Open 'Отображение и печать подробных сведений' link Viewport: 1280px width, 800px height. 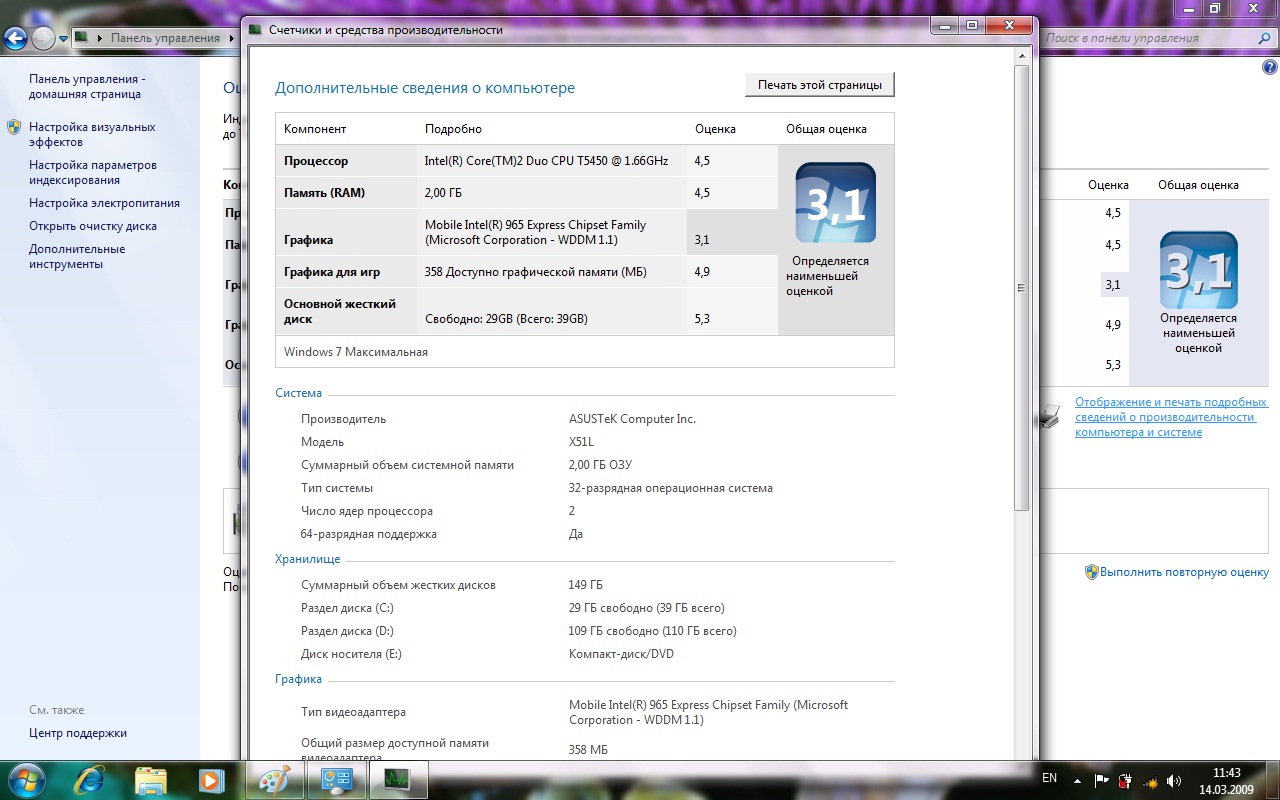tap(1171, 417)
